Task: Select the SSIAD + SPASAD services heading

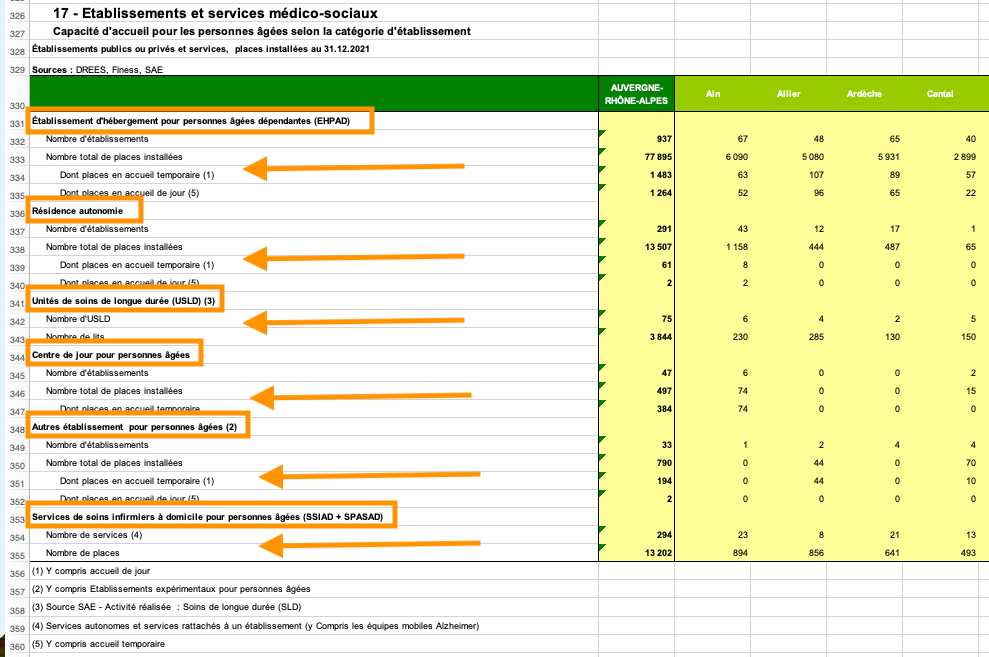Action: pos(211,516)
